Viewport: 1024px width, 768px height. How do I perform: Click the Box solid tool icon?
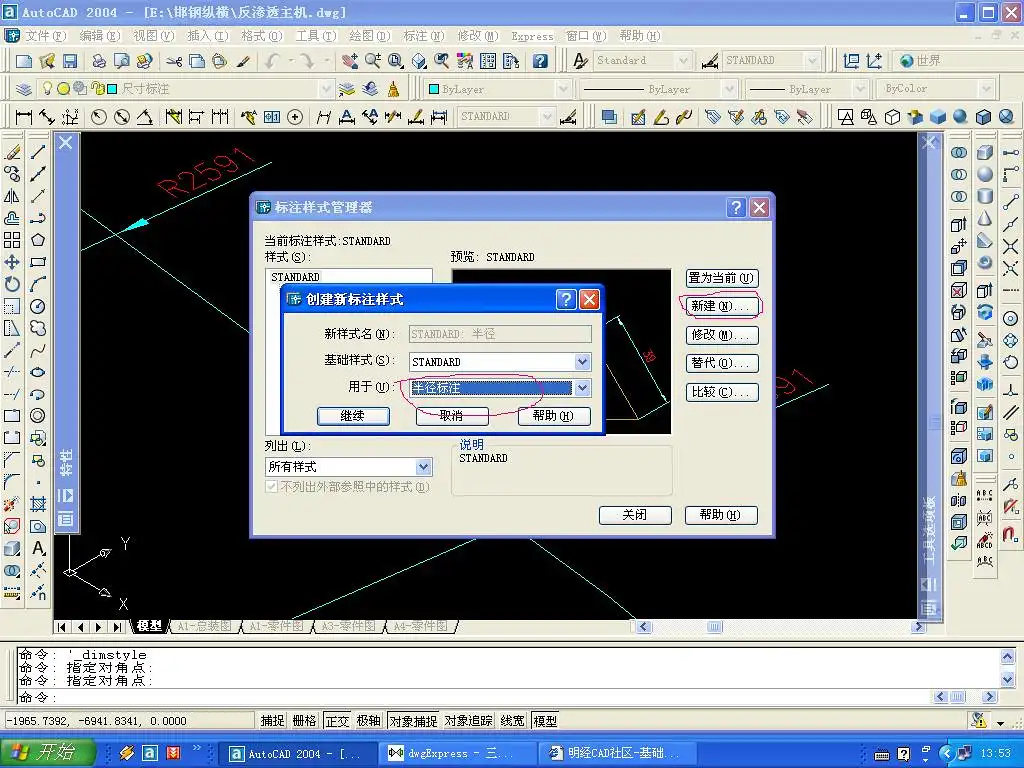pos(985,152)
